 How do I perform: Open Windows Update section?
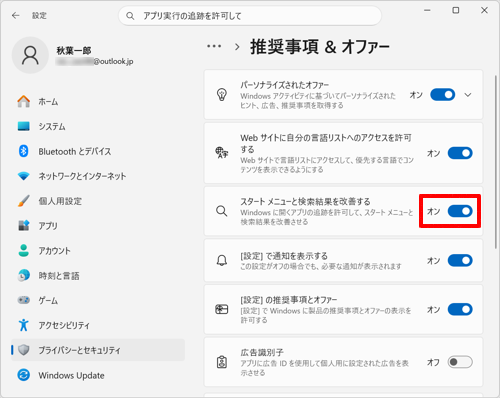click(x=98, y=375)
